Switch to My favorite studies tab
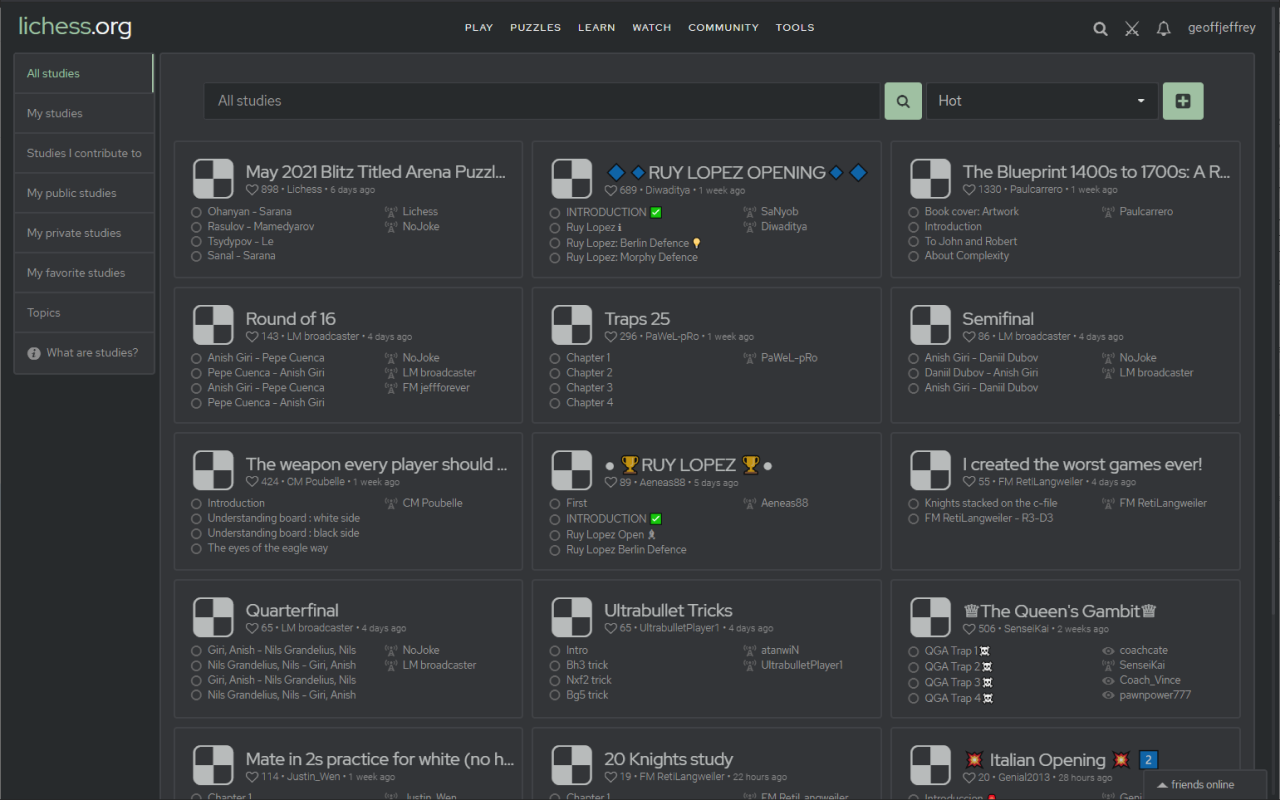 [x=76, y=273]
